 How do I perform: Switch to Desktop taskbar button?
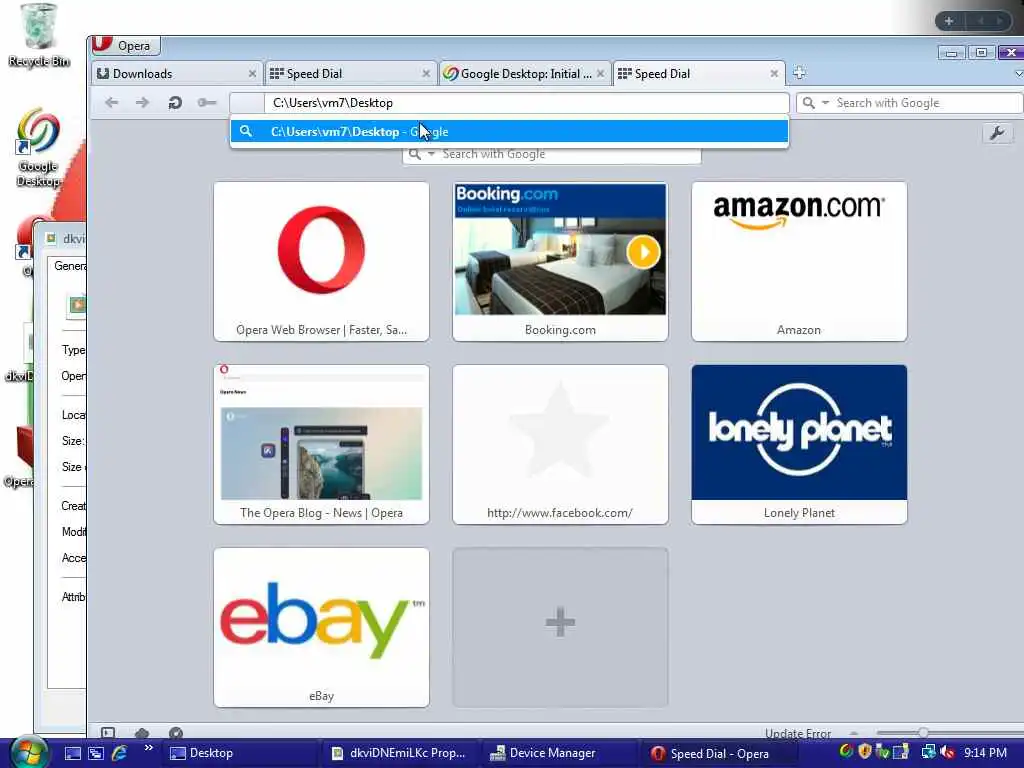point(240,753)
